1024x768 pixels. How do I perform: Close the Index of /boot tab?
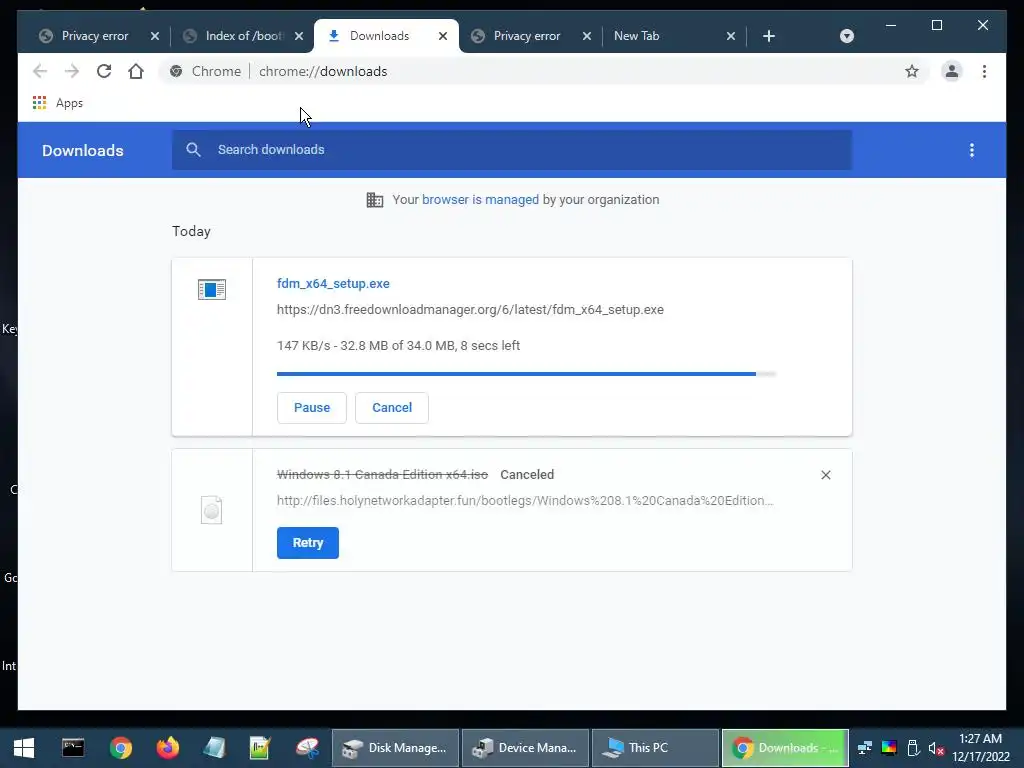tap(298, 36)
